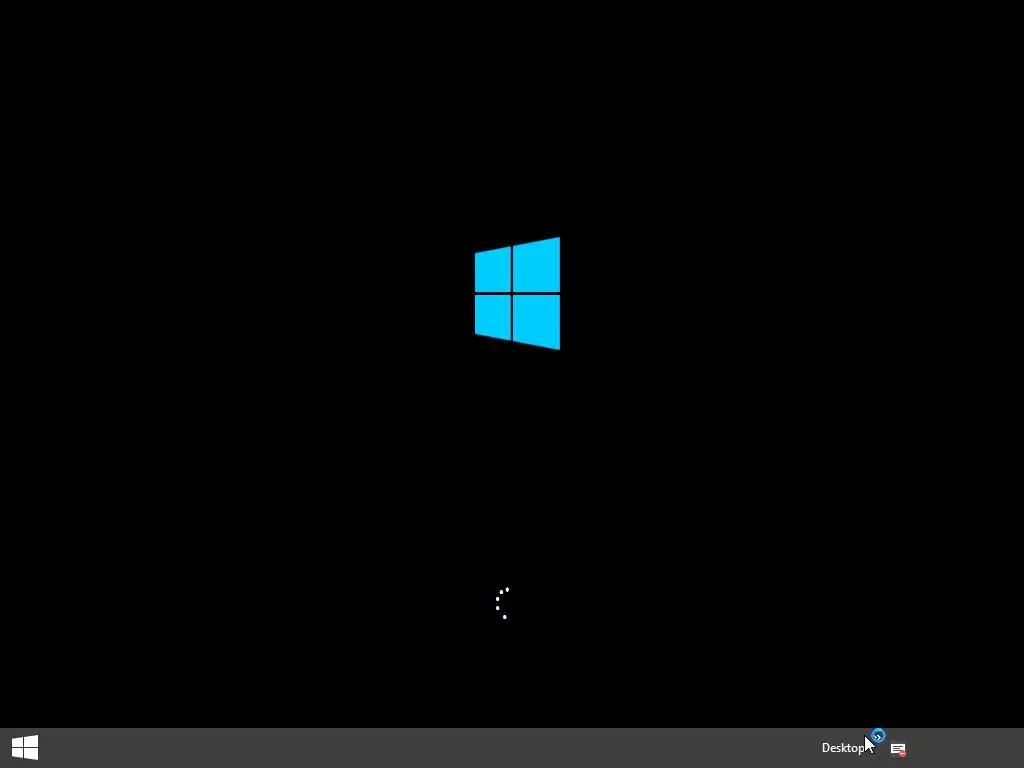Open the Windows Start button
1024x768 pixels.
pyautogui.click(x=25, y=748)
